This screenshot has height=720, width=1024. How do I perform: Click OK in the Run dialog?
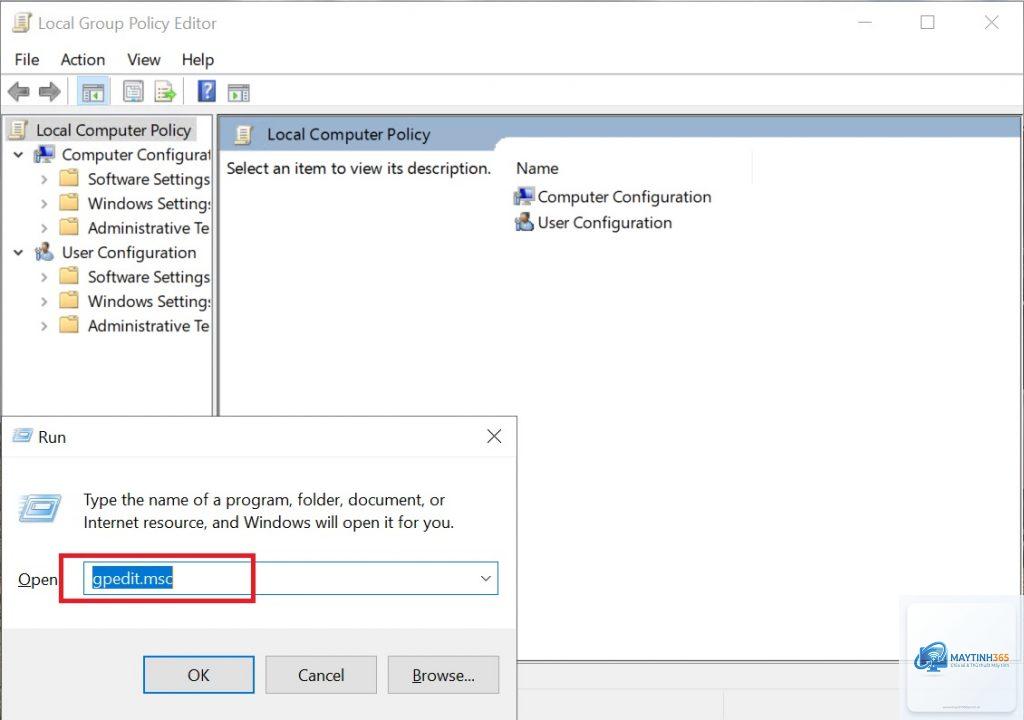tap(199, 675)
